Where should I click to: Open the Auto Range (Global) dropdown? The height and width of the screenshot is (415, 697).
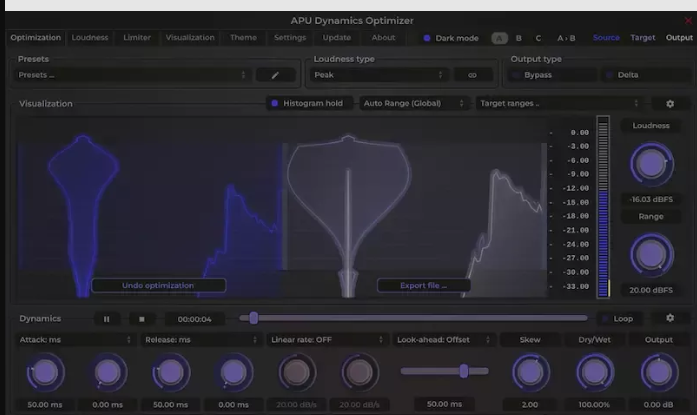click(413, 104)
